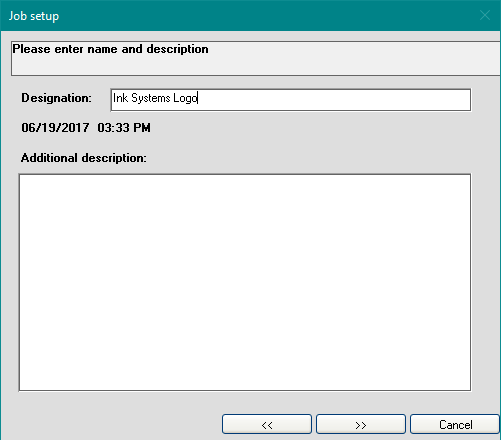This screenshot has height=440, width=501.
Task: Click the 06/19/2017 date text
Action: click(55, 128)
